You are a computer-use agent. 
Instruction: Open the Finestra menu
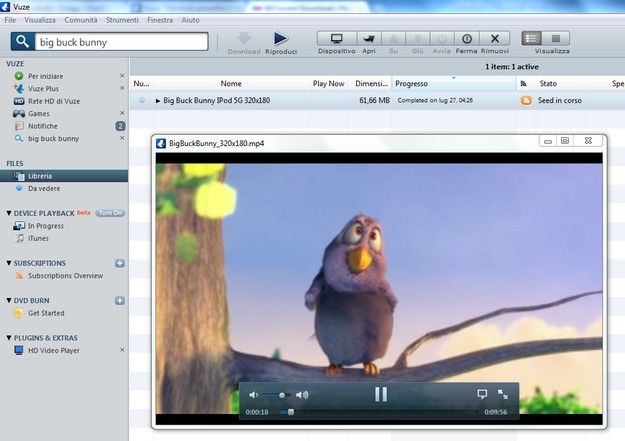160,20
